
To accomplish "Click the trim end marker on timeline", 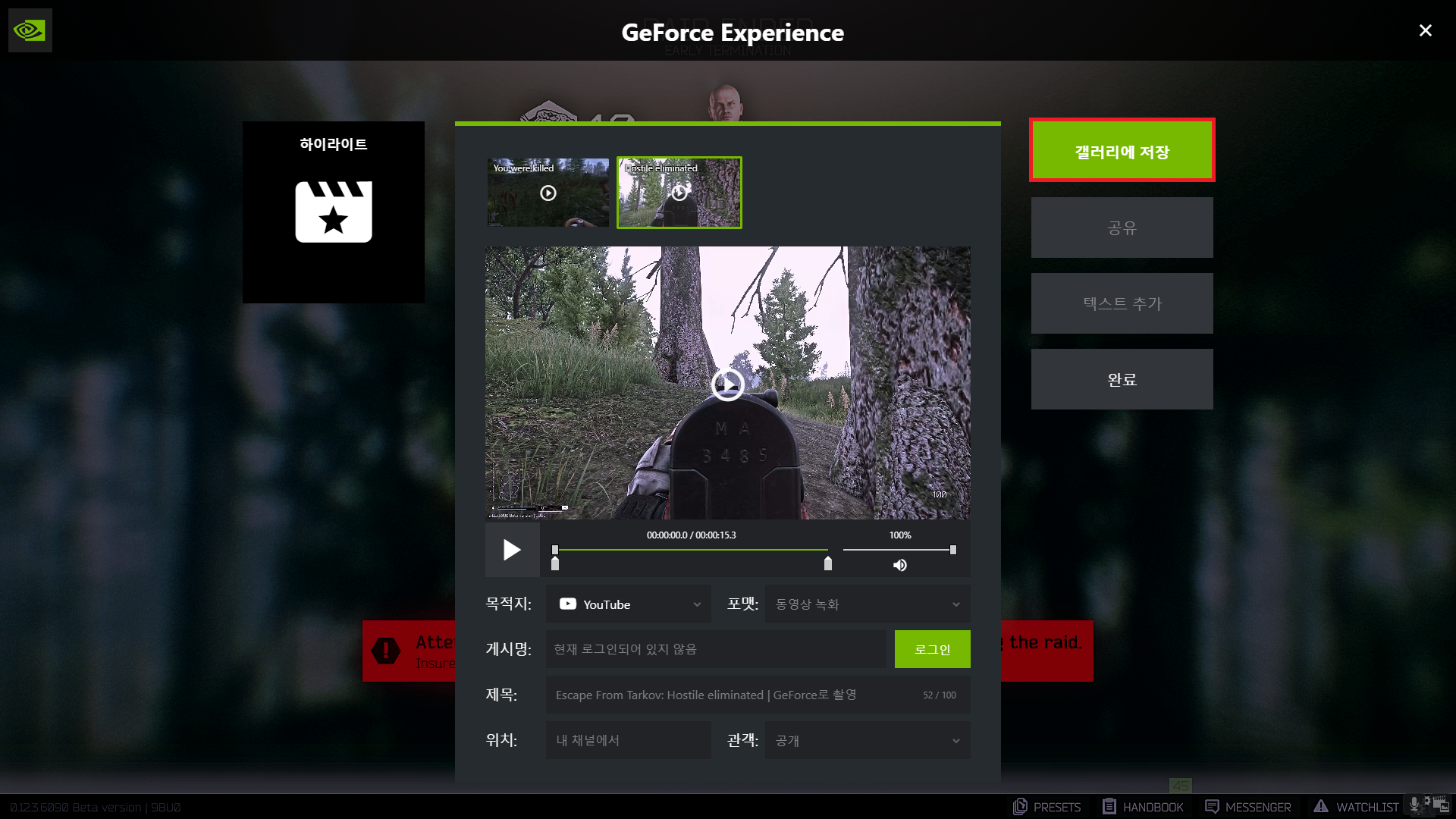I will pos(828,563).
